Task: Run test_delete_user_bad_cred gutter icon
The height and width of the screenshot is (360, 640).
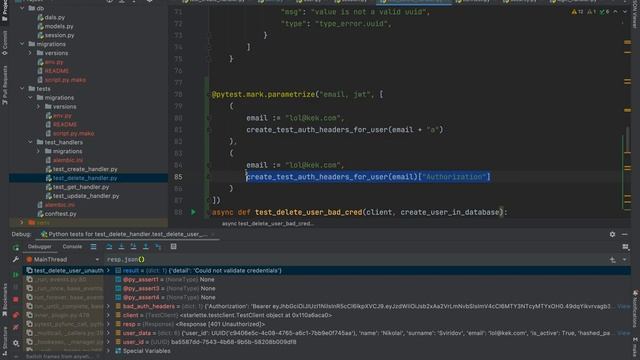Action: pyautogui.click(x=193, y=212)
